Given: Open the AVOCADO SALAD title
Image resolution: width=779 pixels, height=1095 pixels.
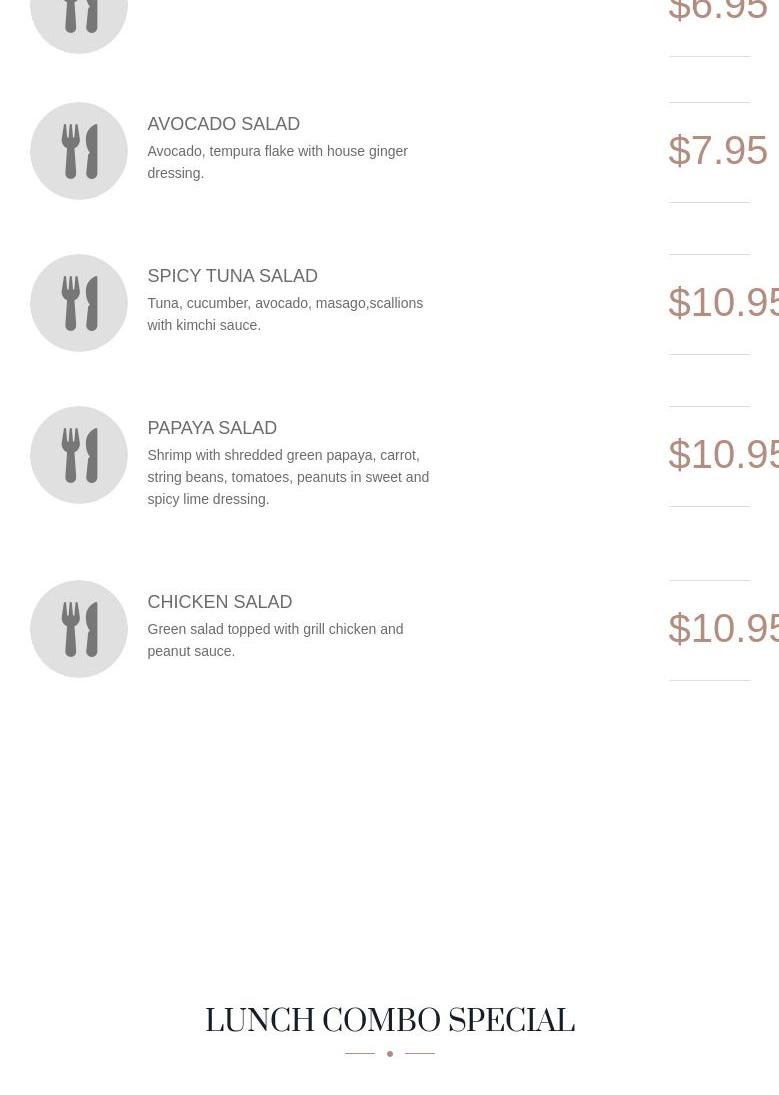Looking at the screenshot, I should 223,124.
